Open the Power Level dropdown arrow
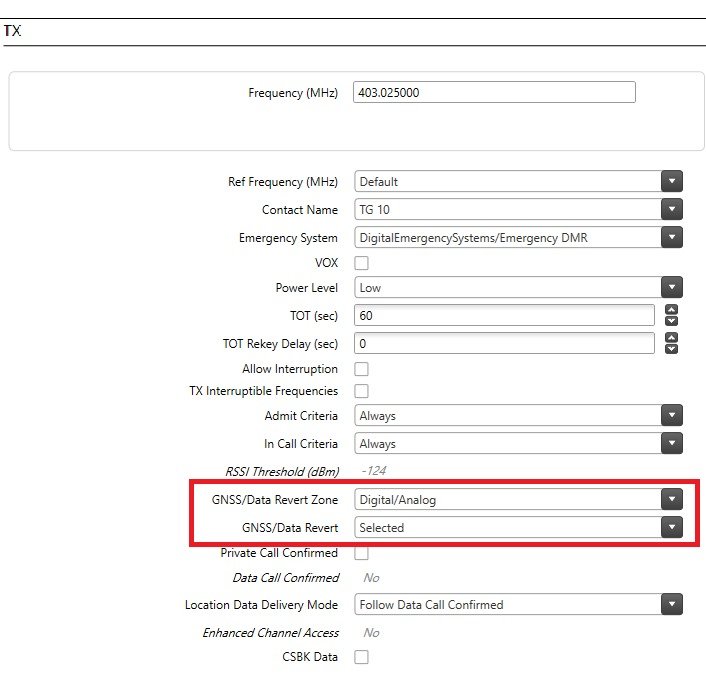 [x=672, y=287]
